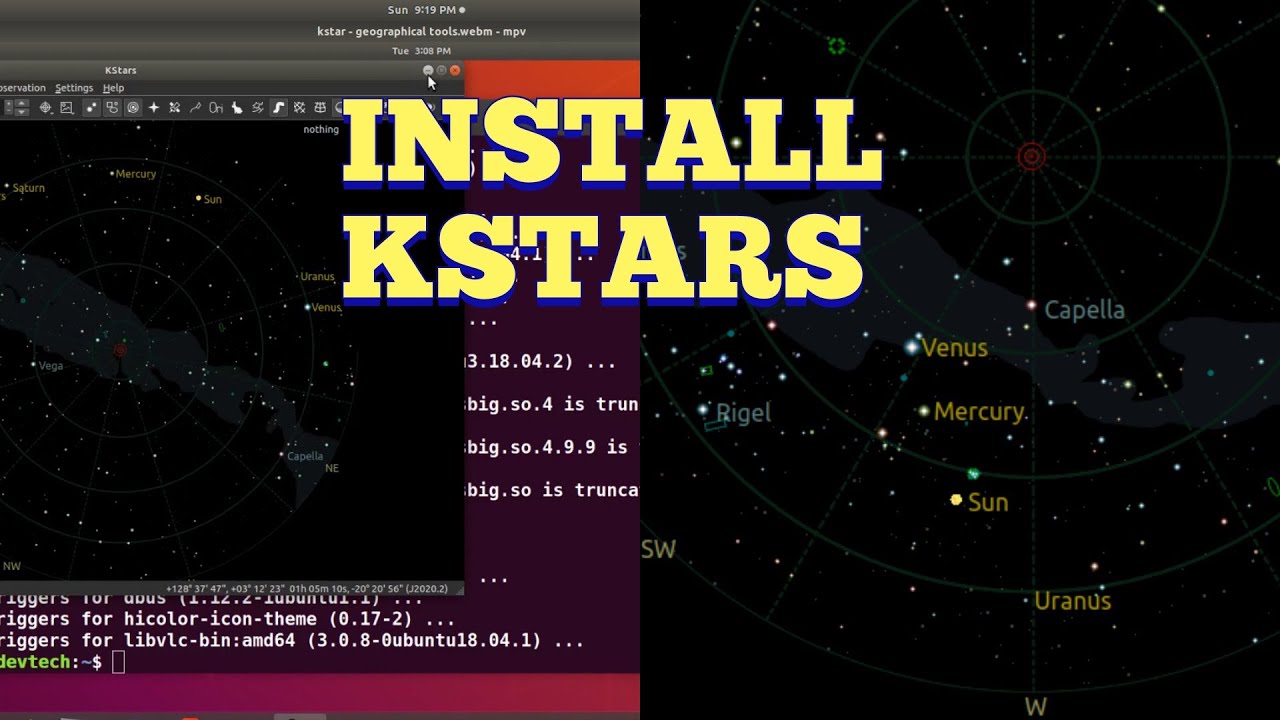Open the Observation menu in KStars
The height and width of the screenshot is (720, 1280).
coord(22,88)
